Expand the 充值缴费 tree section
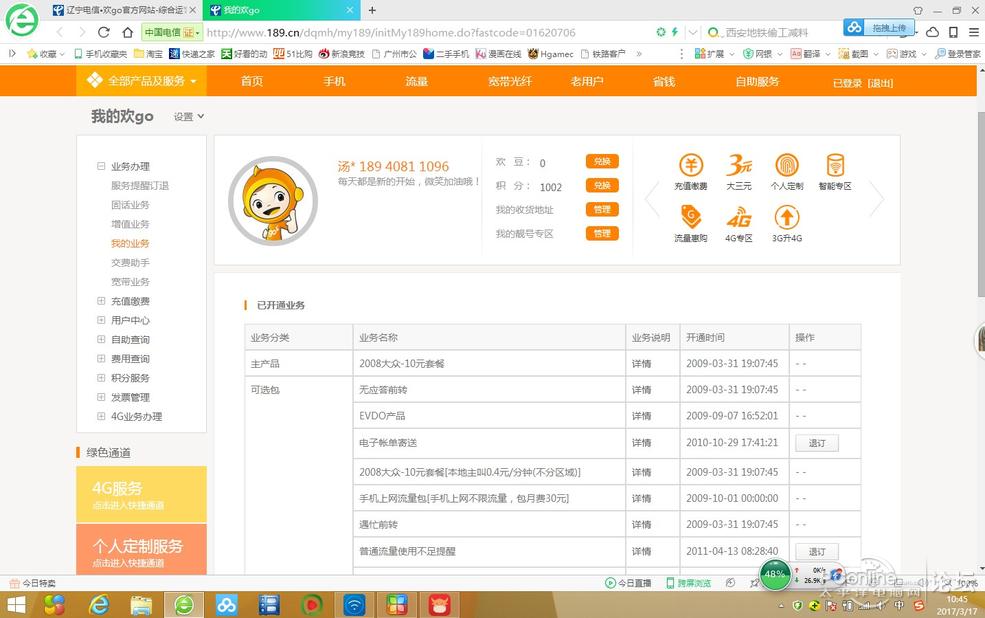This screenshot has height=618, width=985. pyautogui.click(x=101, y=301)
